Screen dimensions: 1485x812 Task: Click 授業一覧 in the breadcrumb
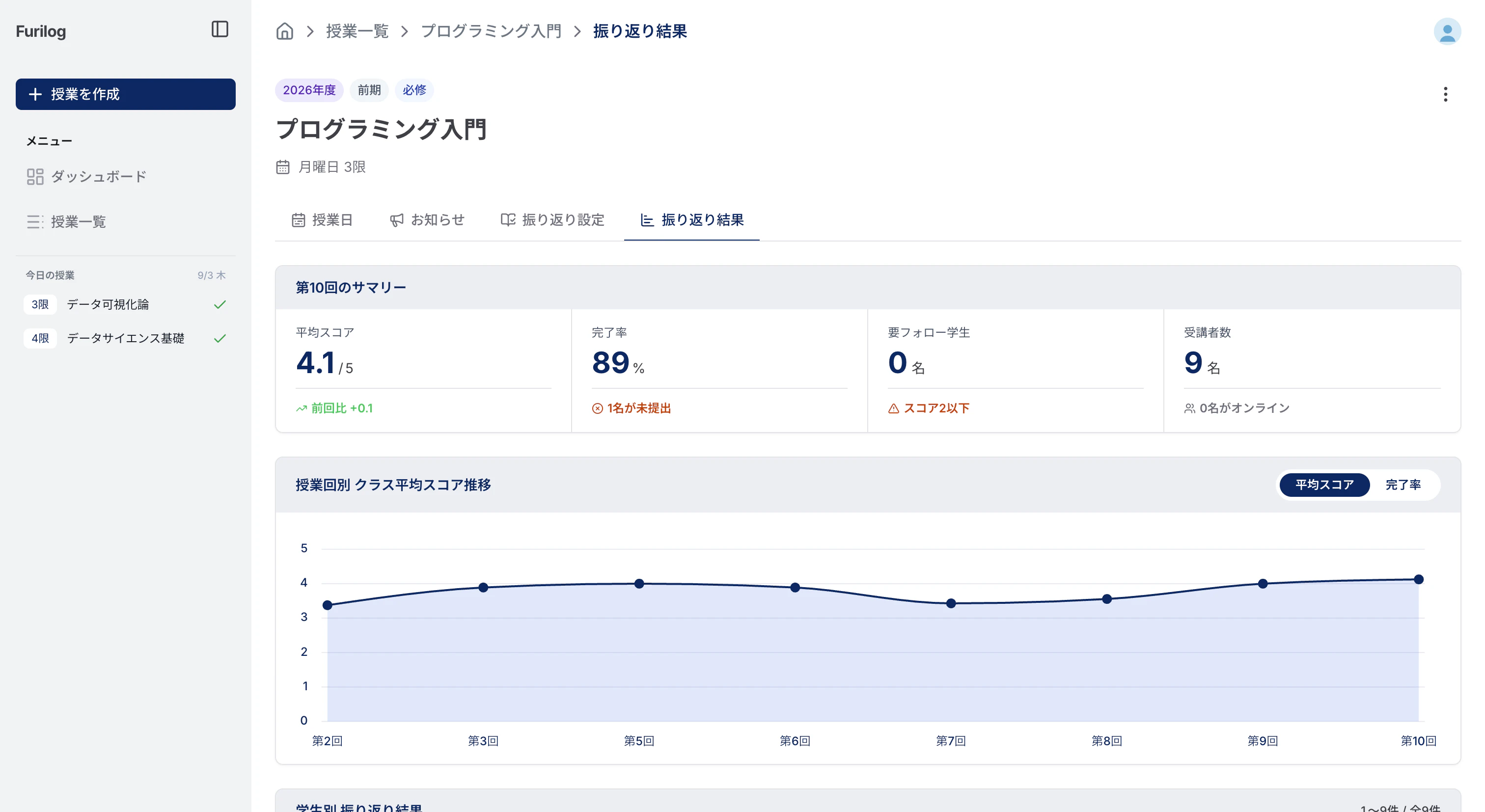click(357, 31)
